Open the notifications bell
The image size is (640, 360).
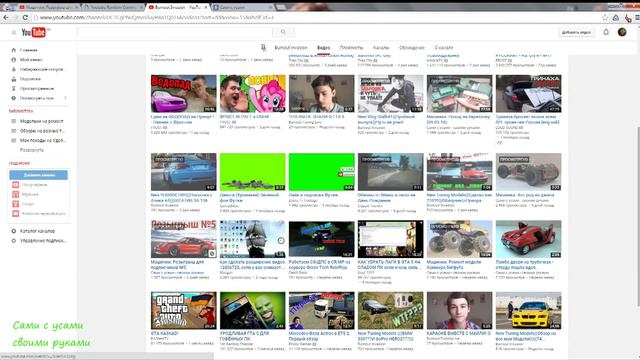[x=606, y=32]
